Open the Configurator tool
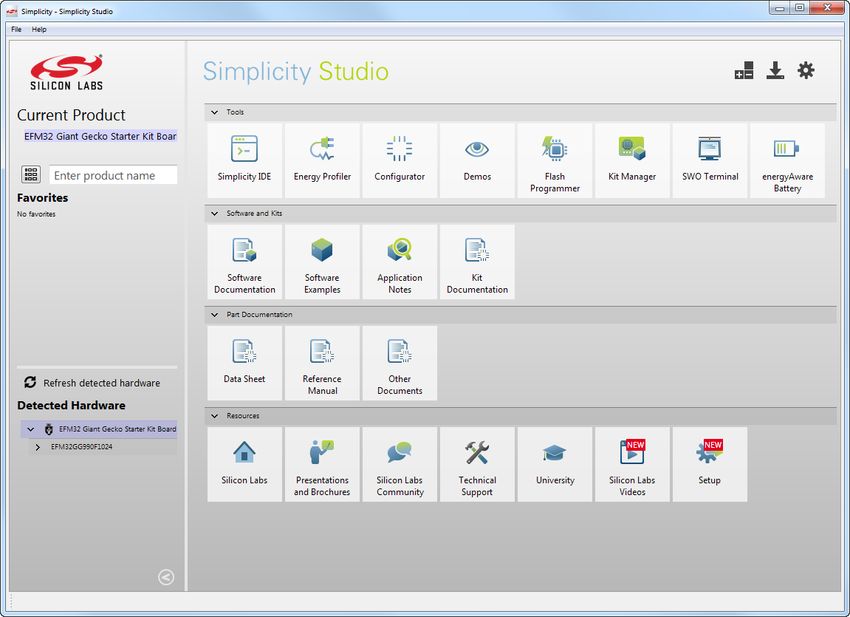Viewport: 850px width, 617px height. (400, 160)
